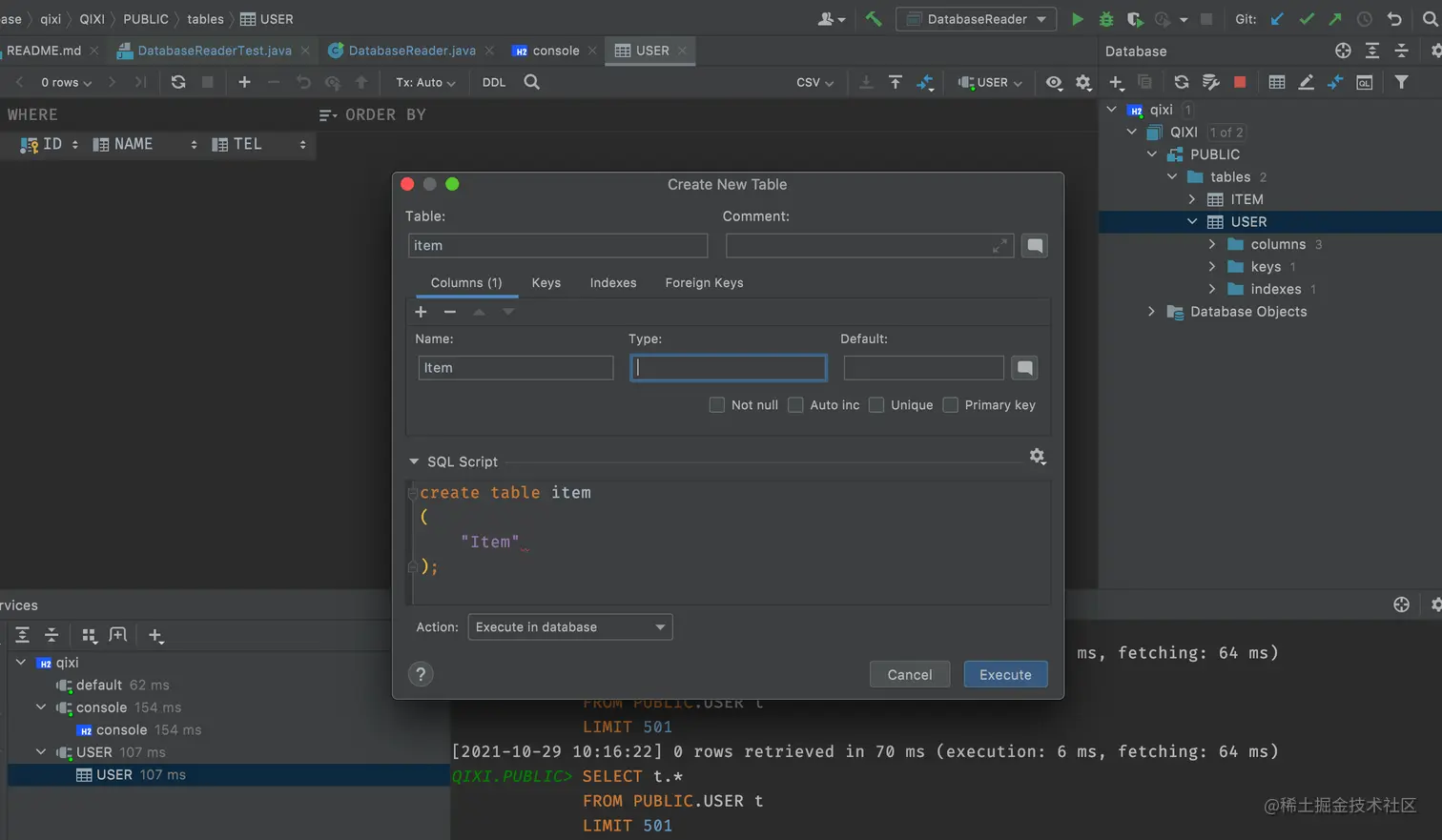Open the CSV format dropdown
The width and height of the screenshot is (1442, 840).
coord(815,82)
